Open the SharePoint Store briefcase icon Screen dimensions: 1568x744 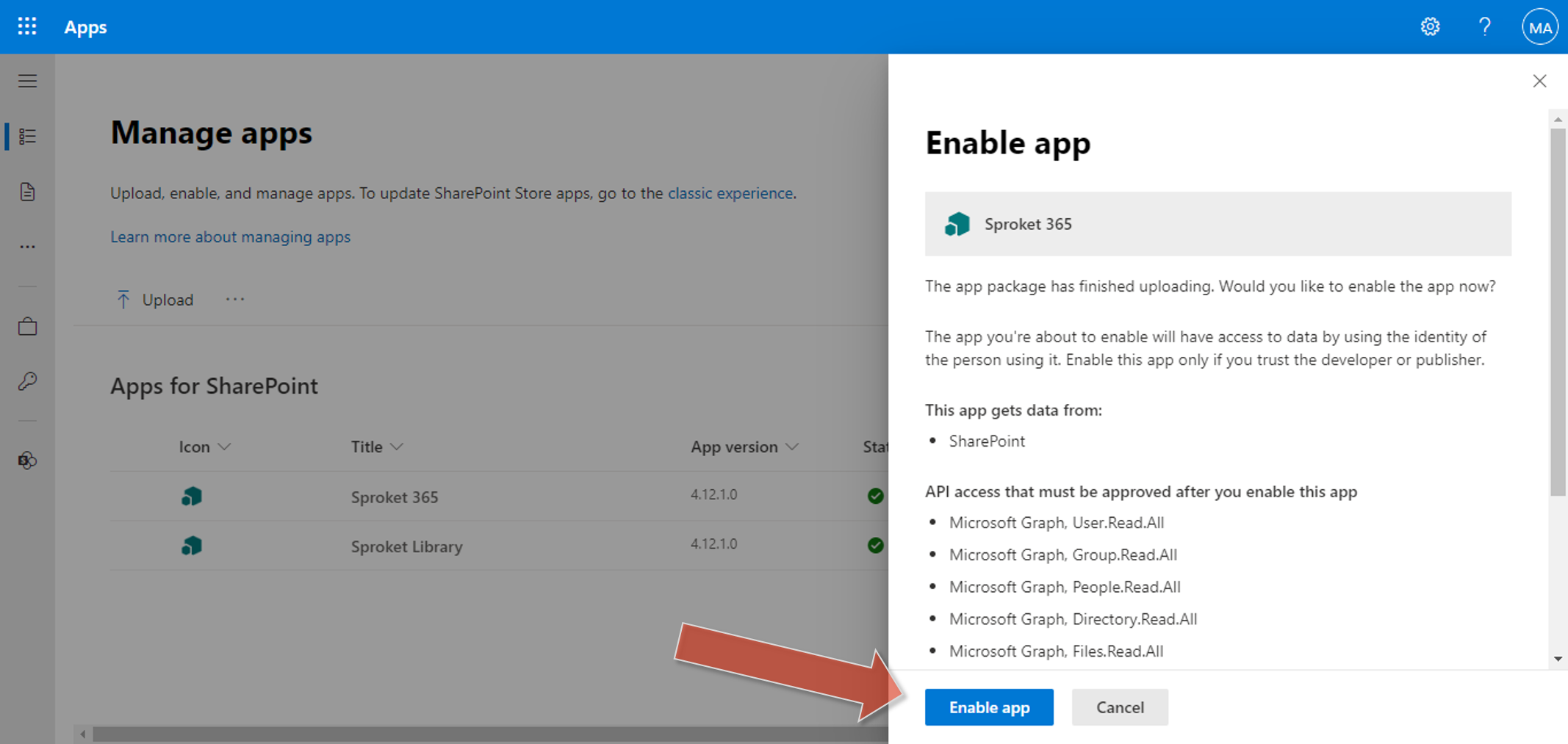coord(27,326)
